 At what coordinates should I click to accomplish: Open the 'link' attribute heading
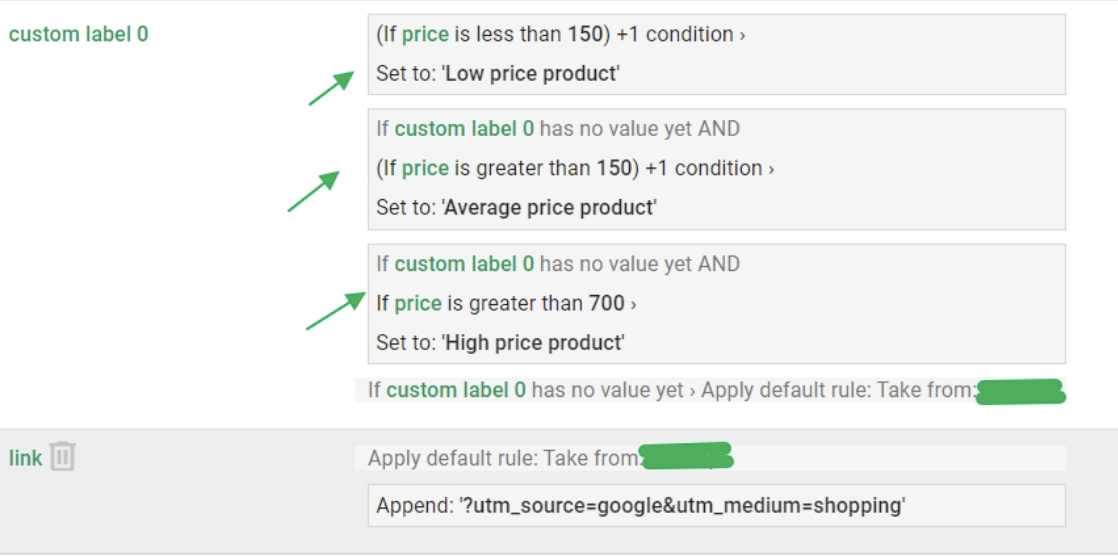click(26, 458)
